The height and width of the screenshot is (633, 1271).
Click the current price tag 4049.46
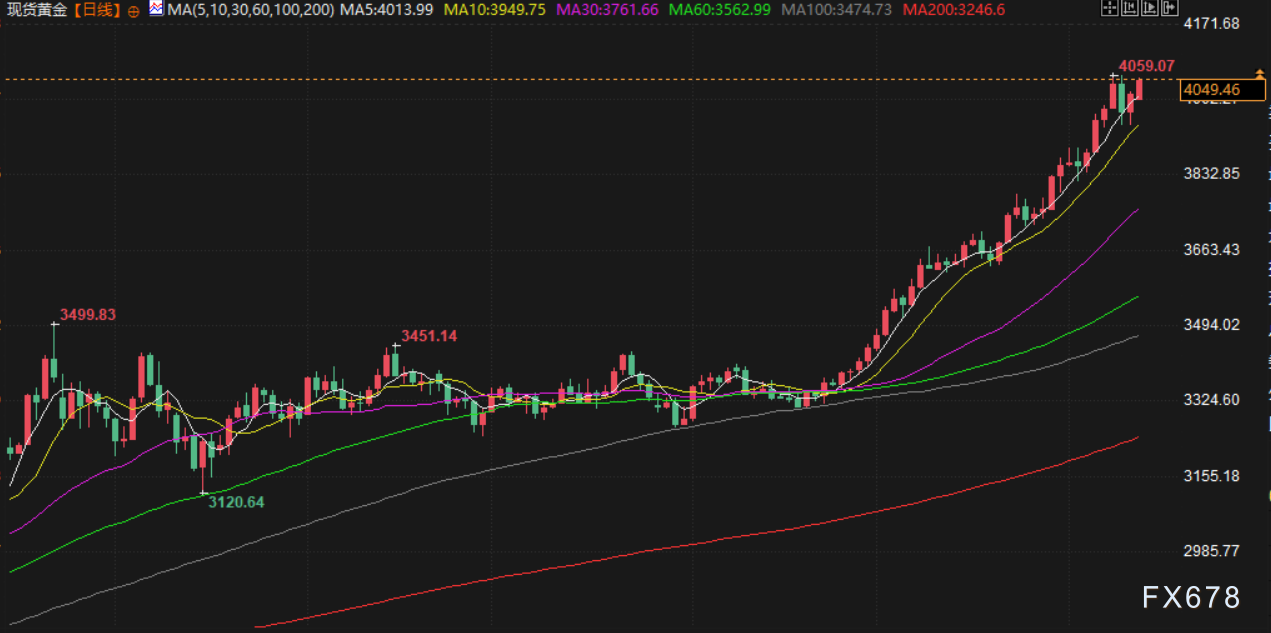(x=1213, y=90)
